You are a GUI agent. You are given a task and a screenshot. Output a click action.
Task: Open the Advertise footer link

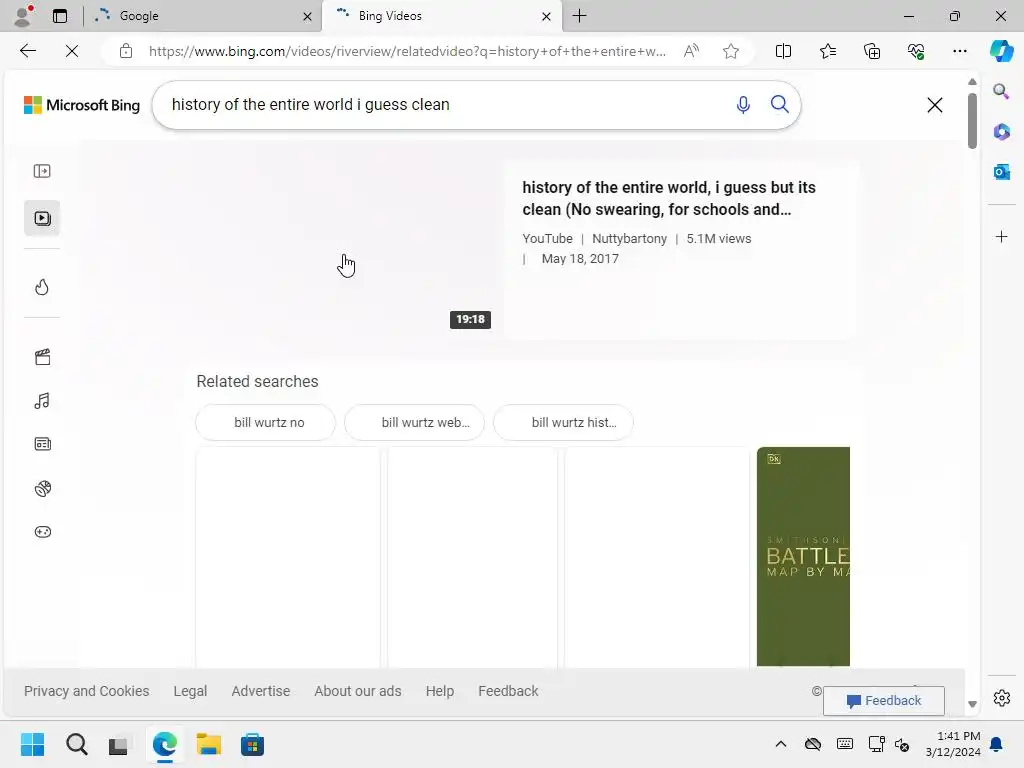coord(261,691)
